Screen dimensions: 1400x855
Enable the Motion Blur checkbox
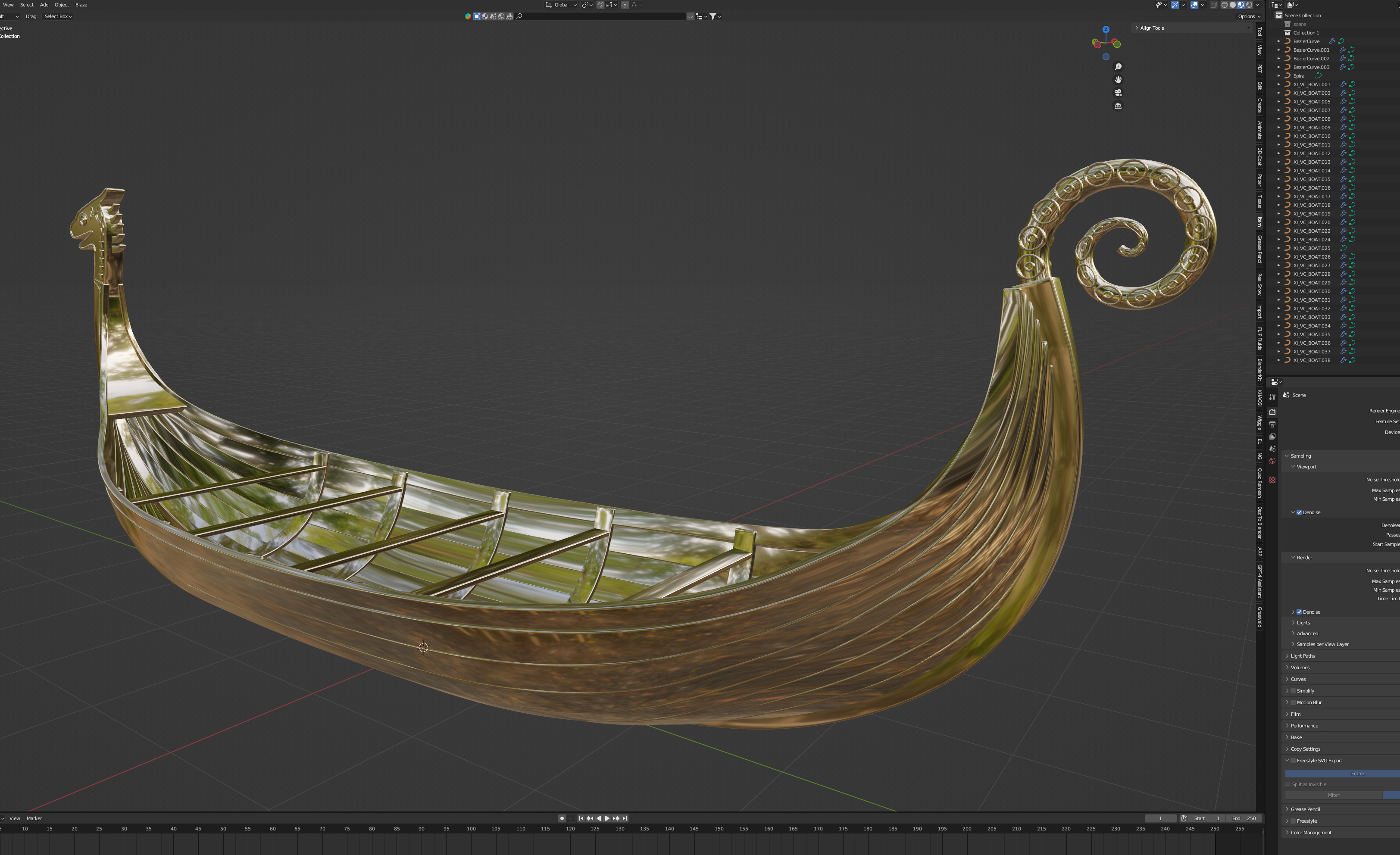point(1293,703)
